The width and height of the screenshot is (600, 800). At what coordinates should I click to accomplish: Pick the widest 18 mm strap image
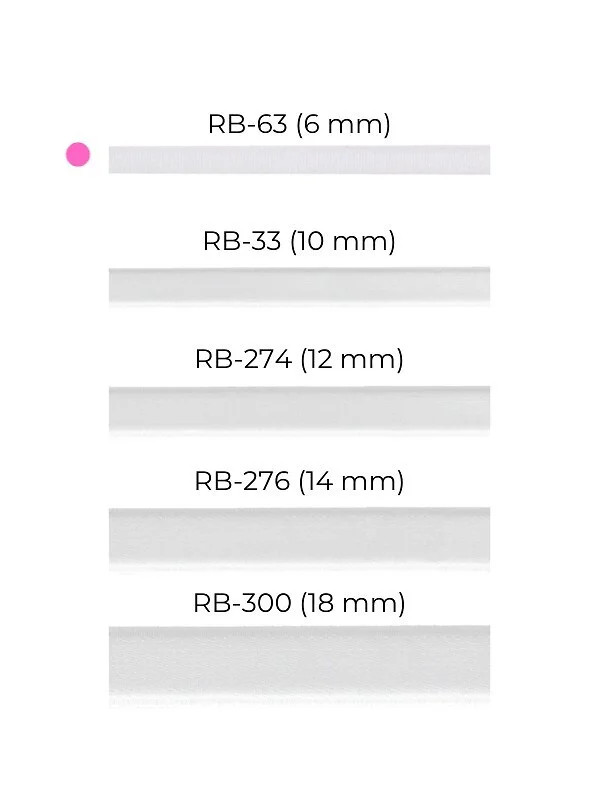[x=299, y=661]
